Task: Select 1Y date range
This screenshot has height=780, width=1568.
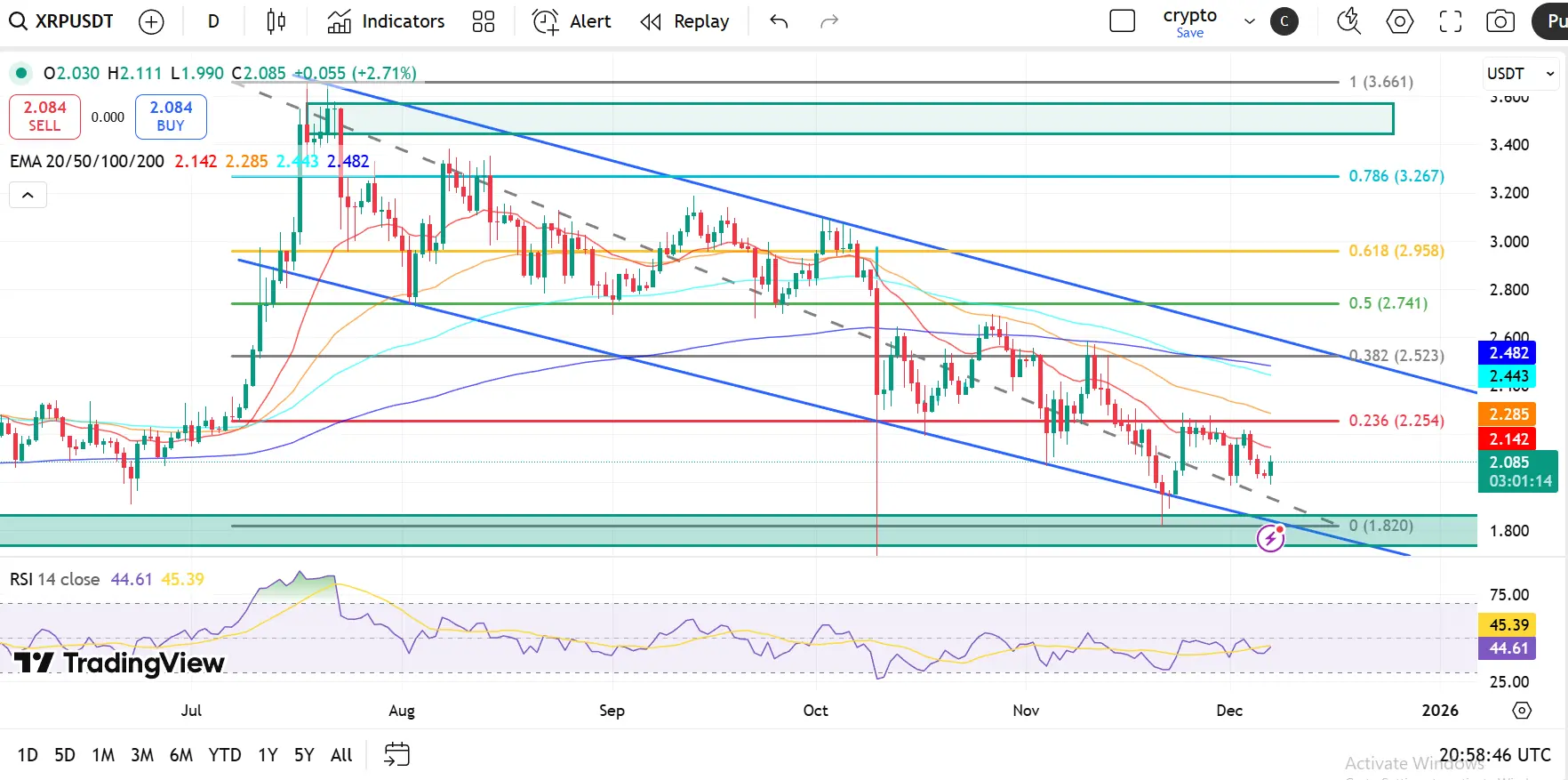Action: pos(268,755)
